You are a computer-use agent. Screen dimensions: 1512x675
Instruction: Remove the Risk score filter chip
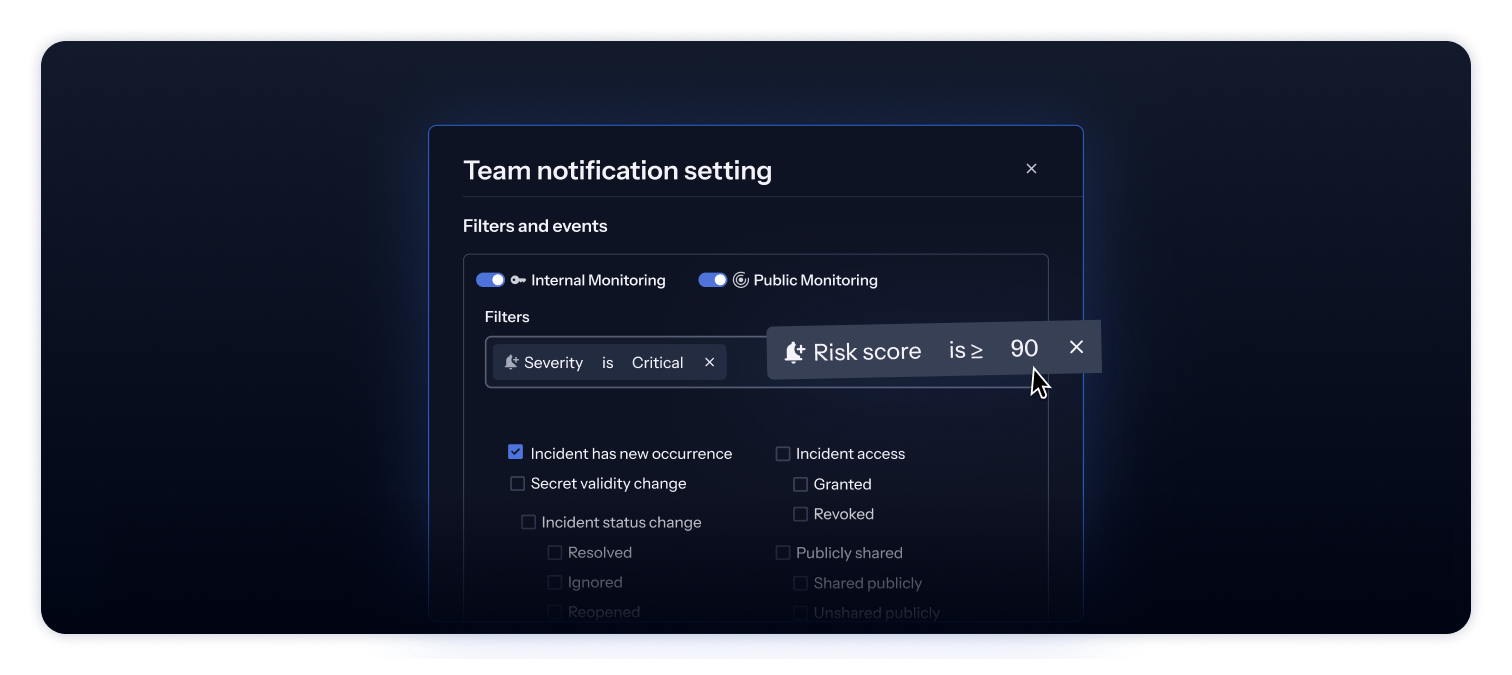tap(1076, 347)
